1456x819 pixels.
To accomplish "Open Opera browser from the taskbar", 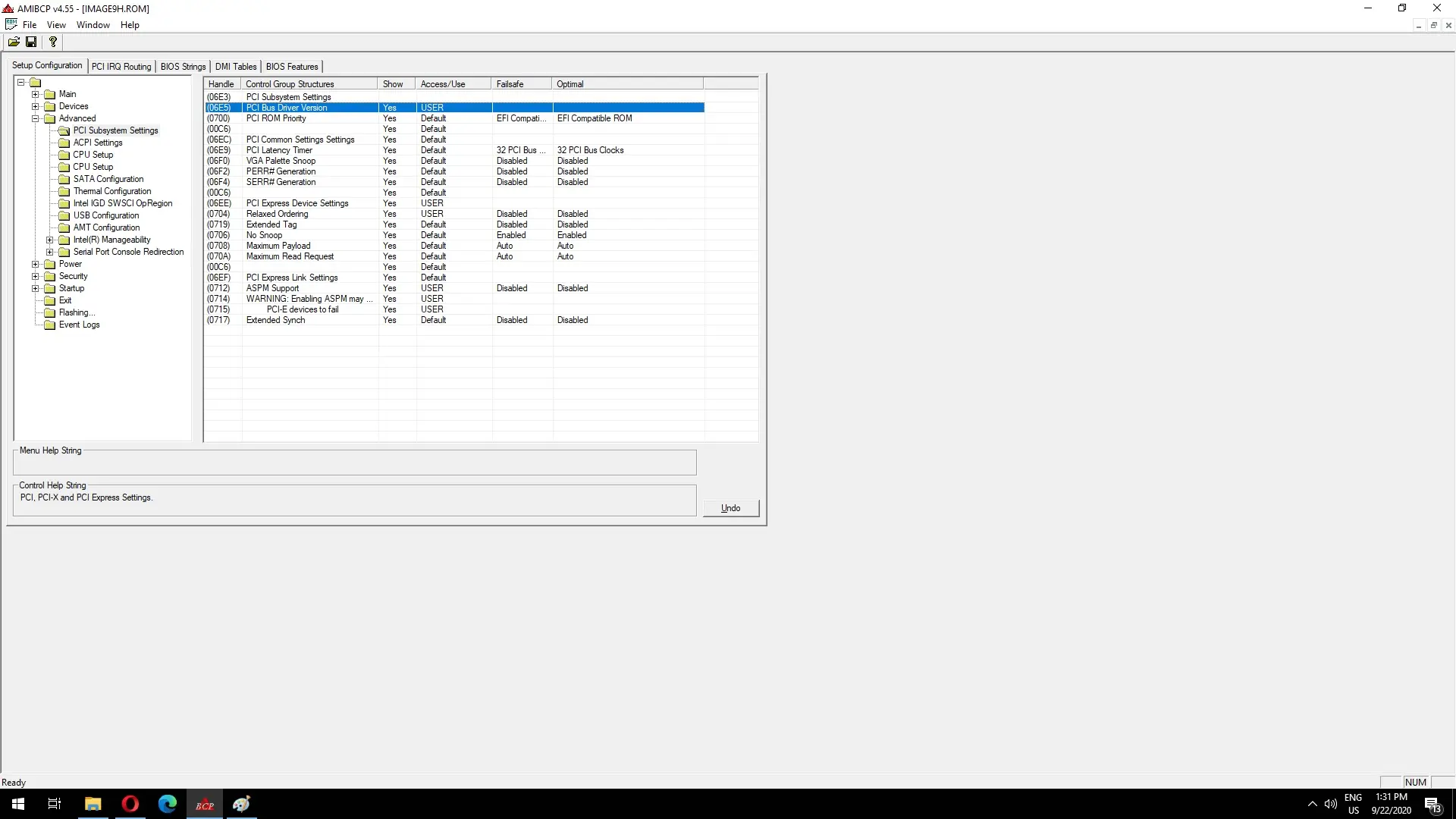I will tap(130, 804).
